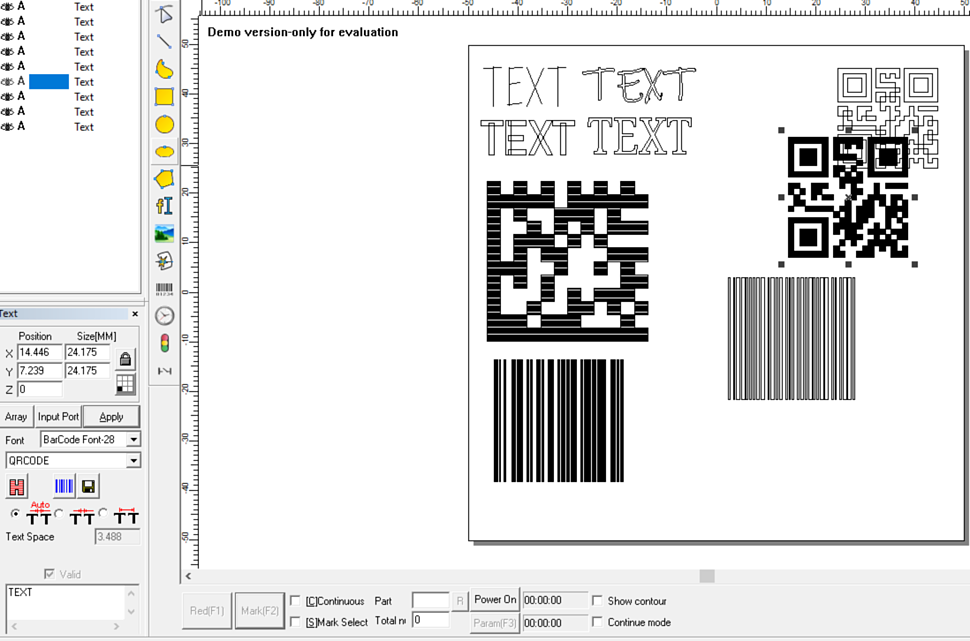Select the Bitmap image tool

click(x=164, y=233)
